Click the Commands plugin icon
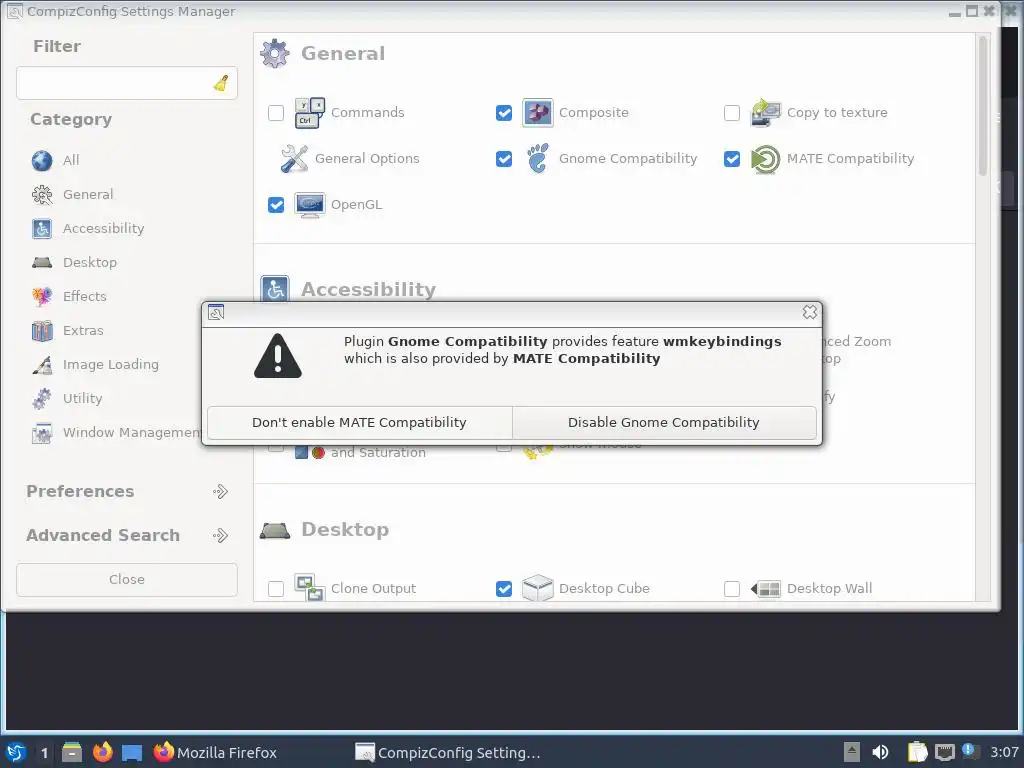The width and height of the screenshot is (1024, 768). coord(310,113)
